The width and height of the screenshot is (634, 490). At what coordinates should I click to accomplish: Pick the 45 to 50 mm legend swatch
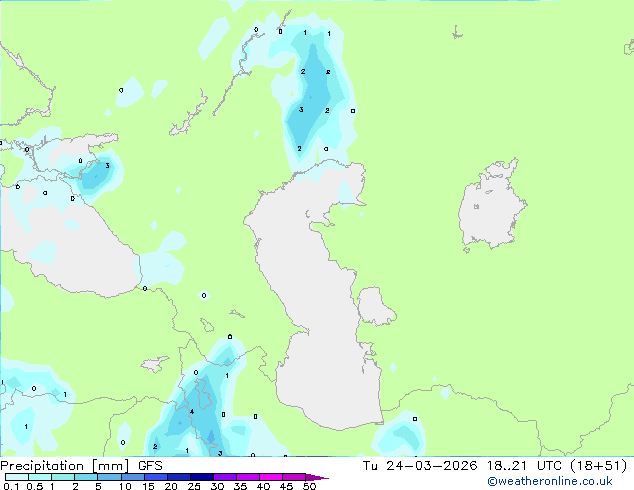pos(294,477)
